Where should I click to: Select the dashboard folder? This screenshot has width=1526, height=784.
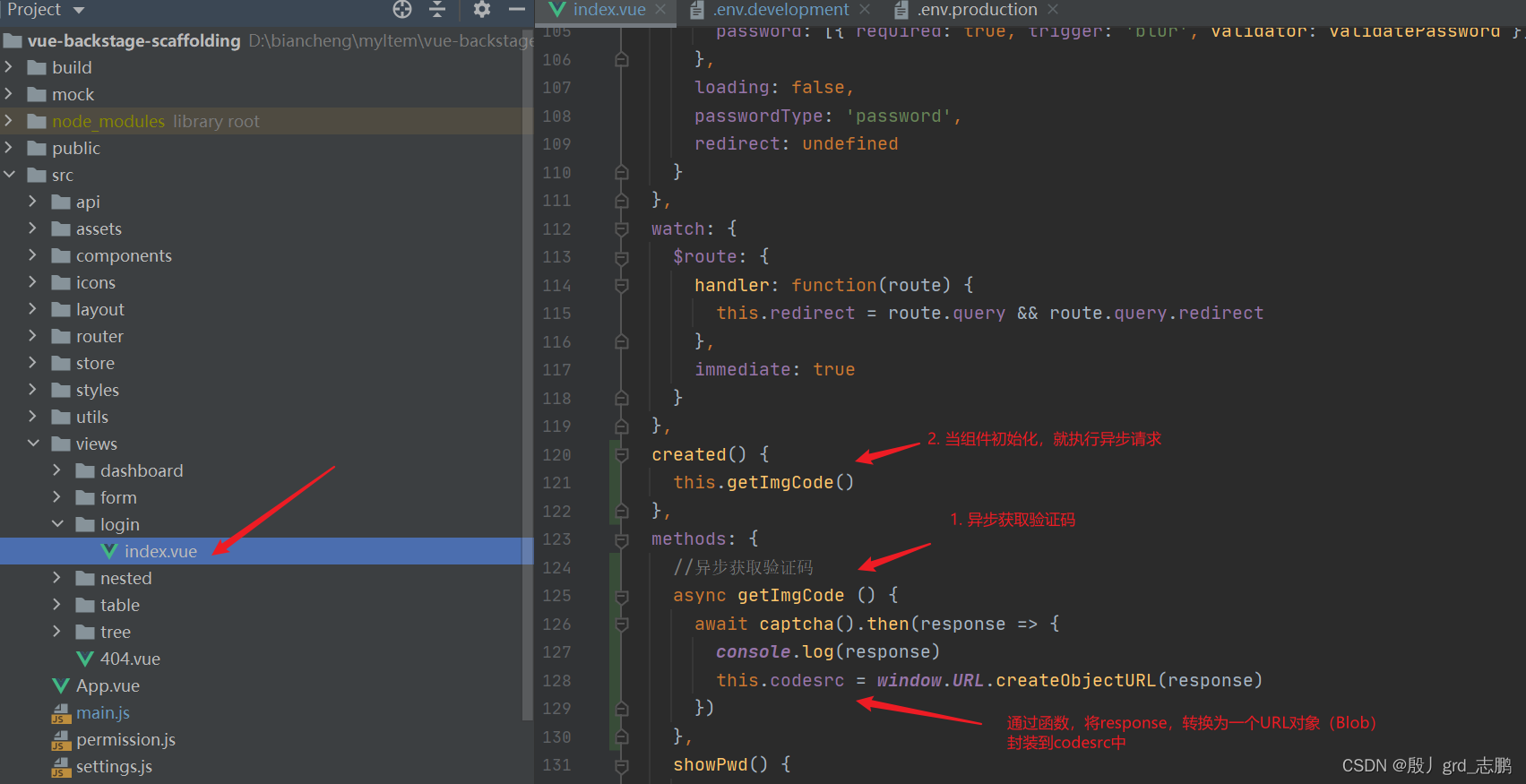(x=142, y=470)
